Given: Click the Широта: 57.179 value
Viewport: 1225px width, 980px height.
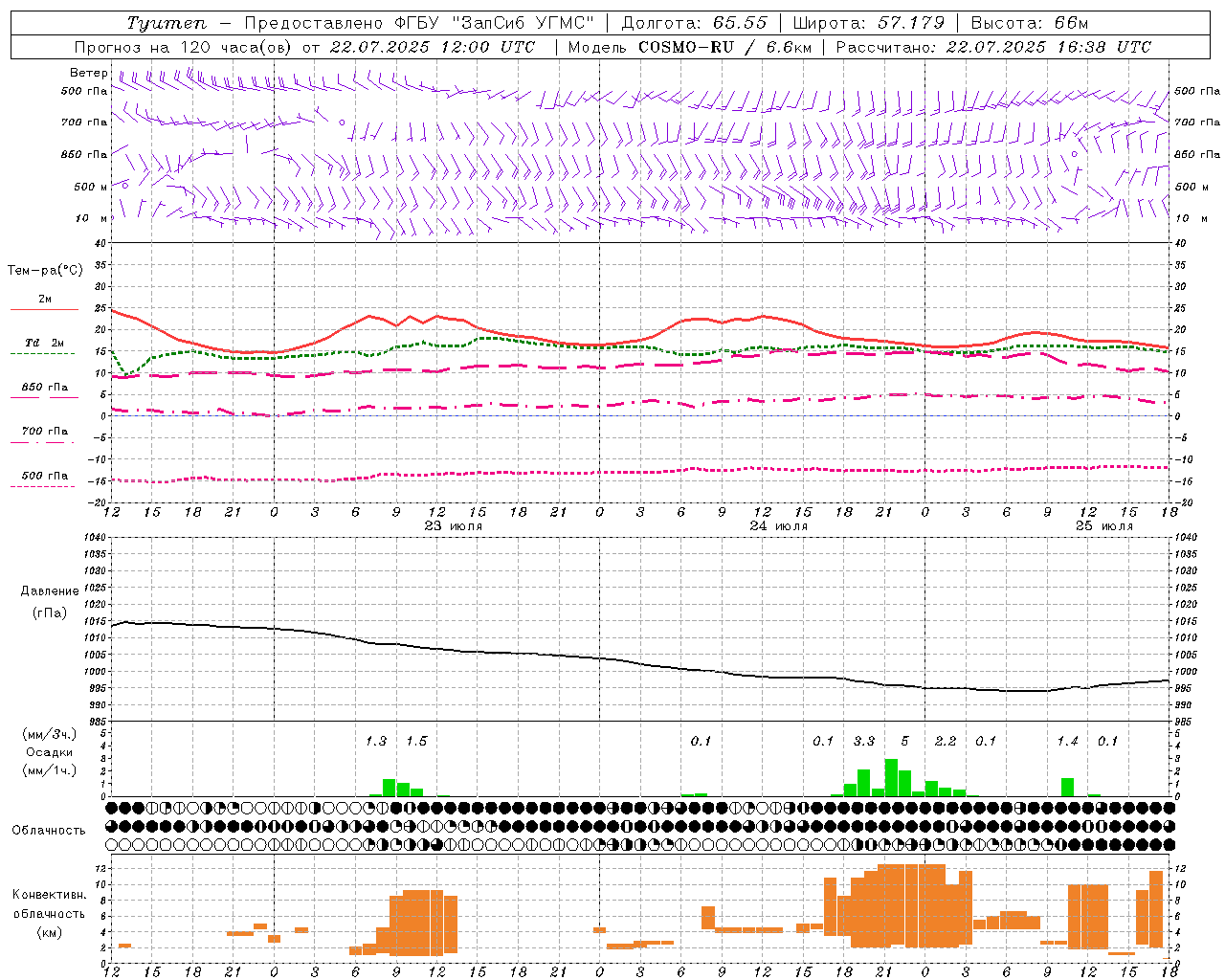Looking at the screenshot, I should point(869,23).
